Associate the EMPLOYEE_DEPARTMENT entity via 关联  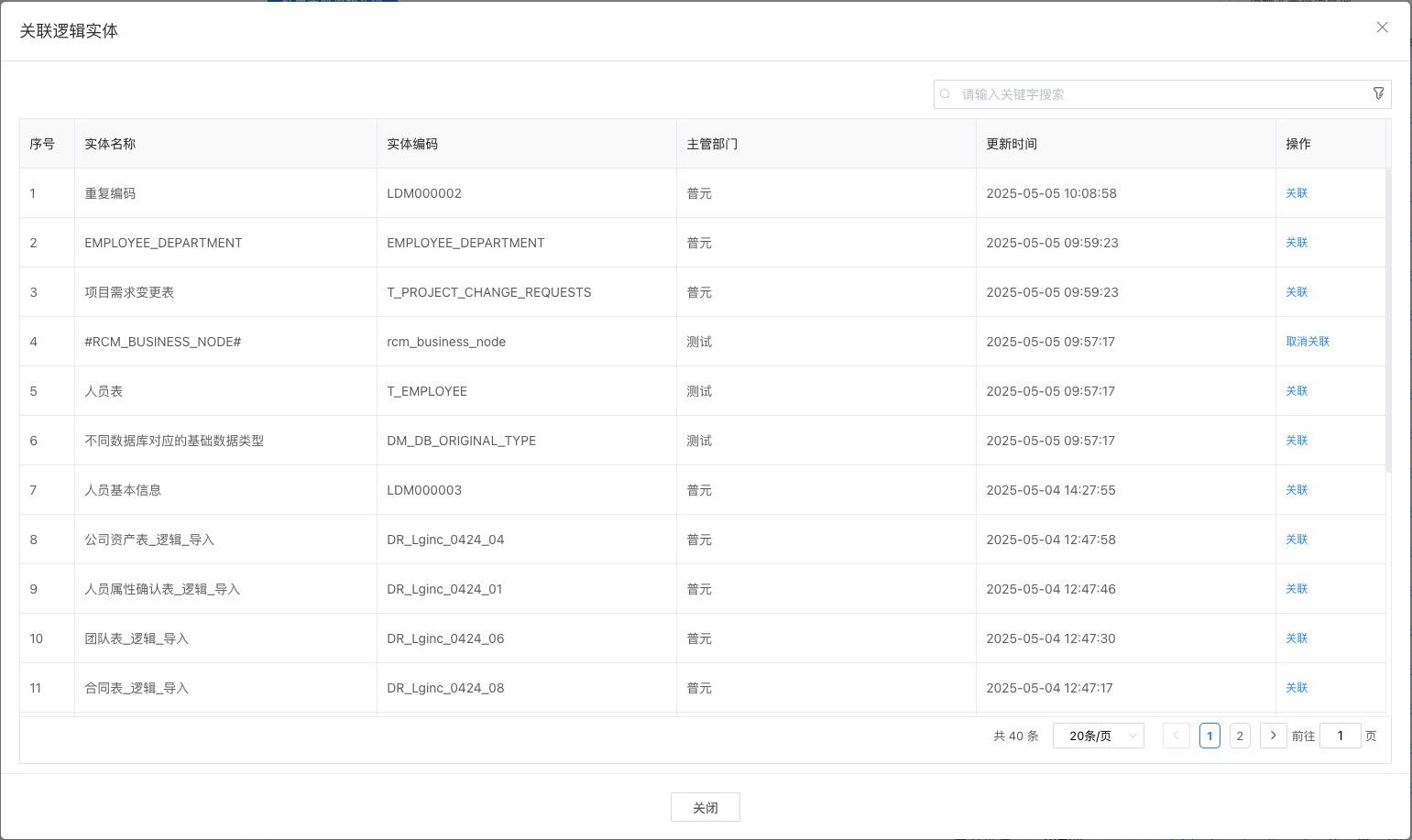point(1297,243)
